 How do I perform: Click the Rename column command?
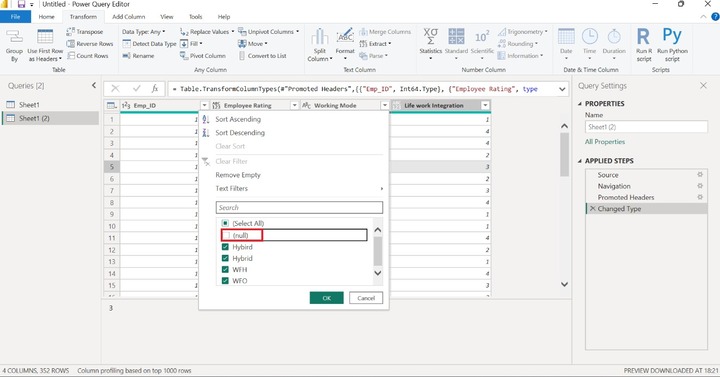pos(138,56)
